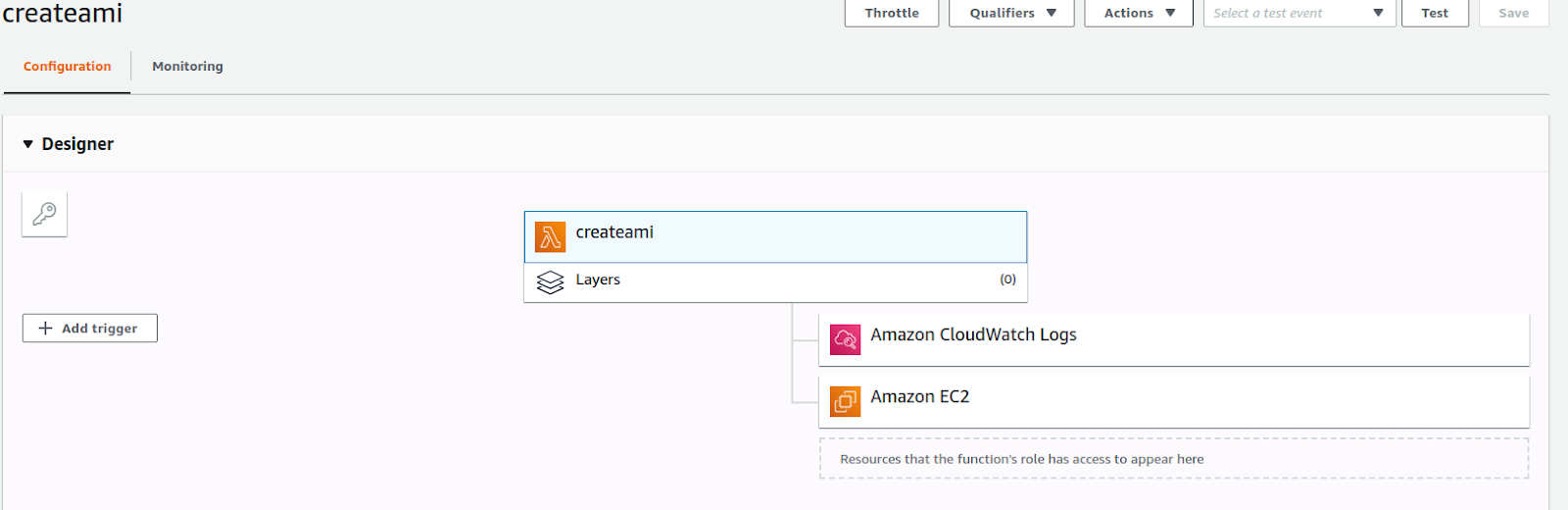
Task: Open the Actions dropdown menu
Action: click(x=1138, y=13)
